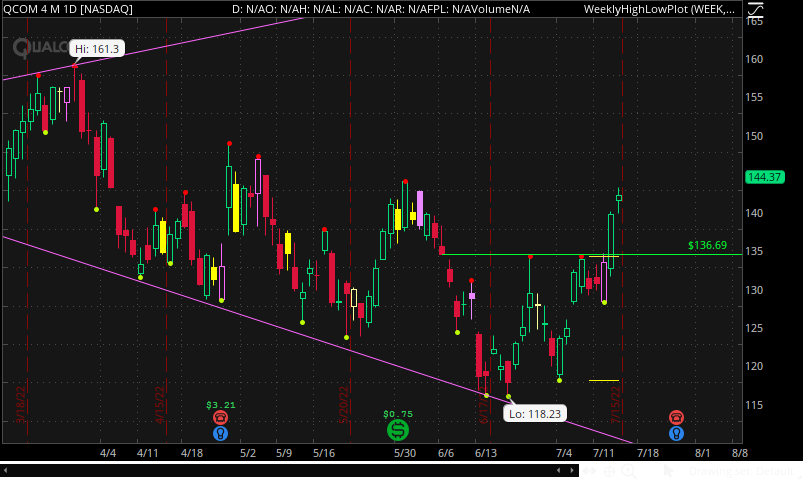This screenshot has width=803, height=481.
Task: Select the pointer drawing tool icon
Action: tap(668, 471)
